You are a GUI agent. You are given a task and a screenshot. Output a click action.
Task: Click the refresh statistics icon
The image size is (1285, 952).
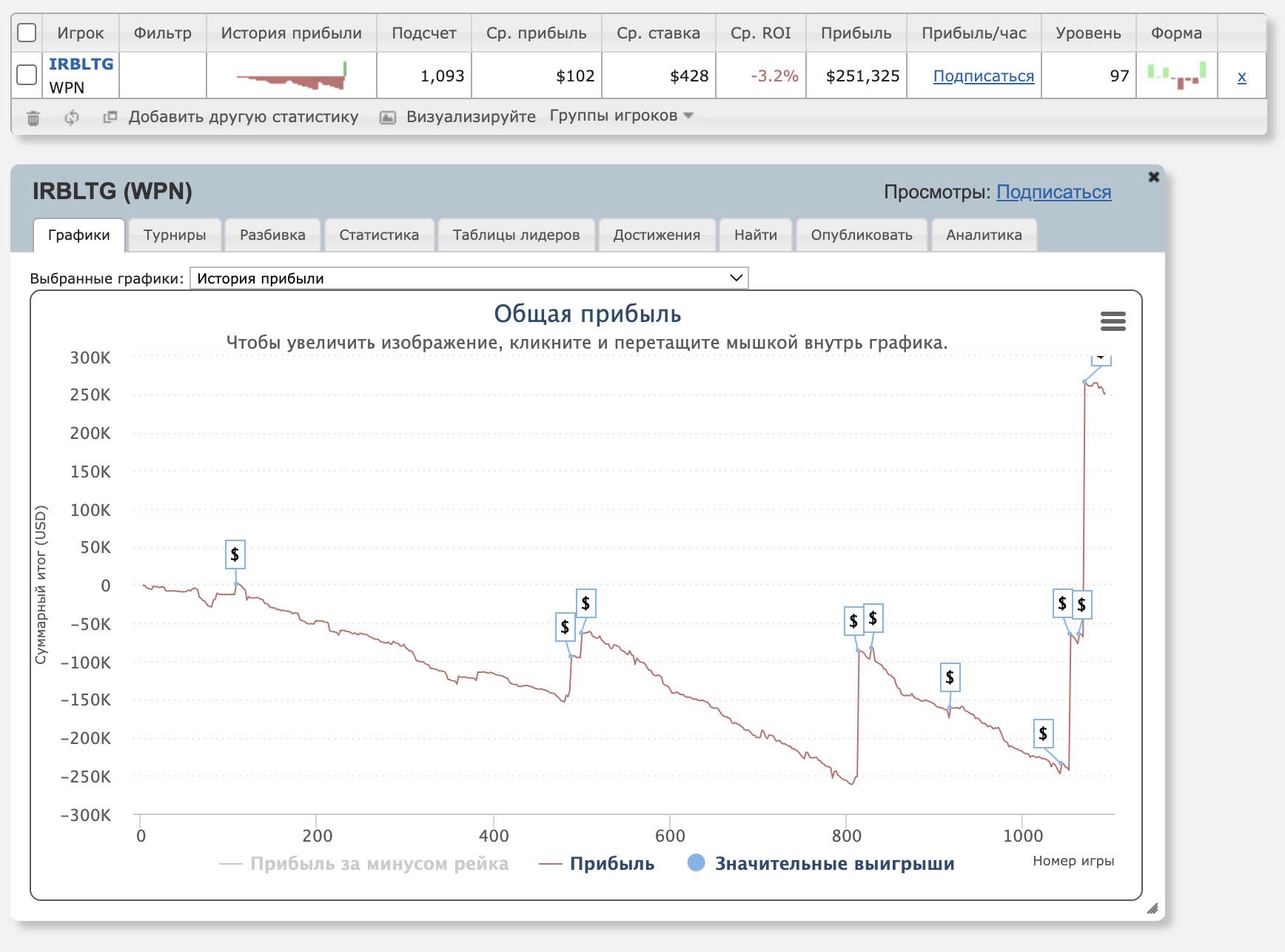coord(72,118)
